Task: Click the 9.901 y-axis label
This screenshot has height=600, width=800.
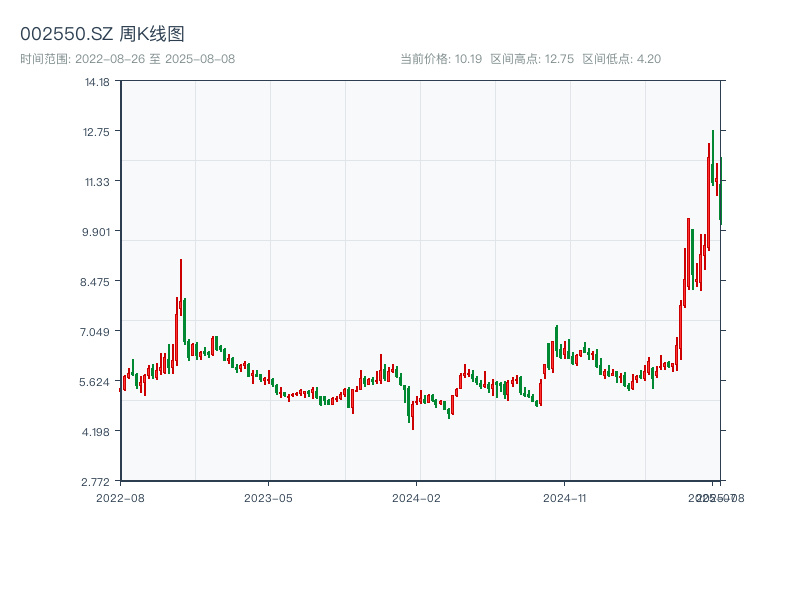Action: pos(97,232)
